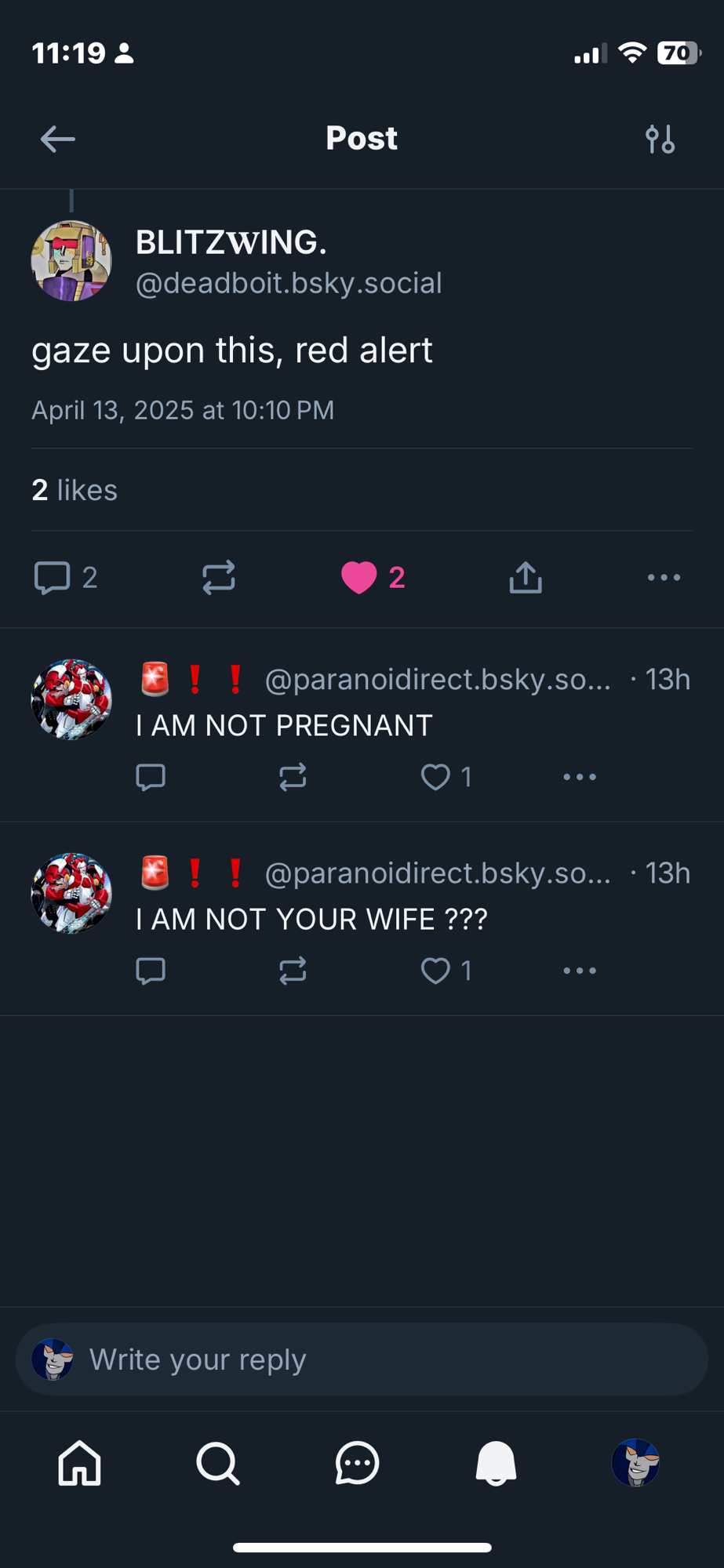
Task: Like the 'I AM NOT PREGNANT' reply
Action: pyautogui.click(x=435, y=777)
